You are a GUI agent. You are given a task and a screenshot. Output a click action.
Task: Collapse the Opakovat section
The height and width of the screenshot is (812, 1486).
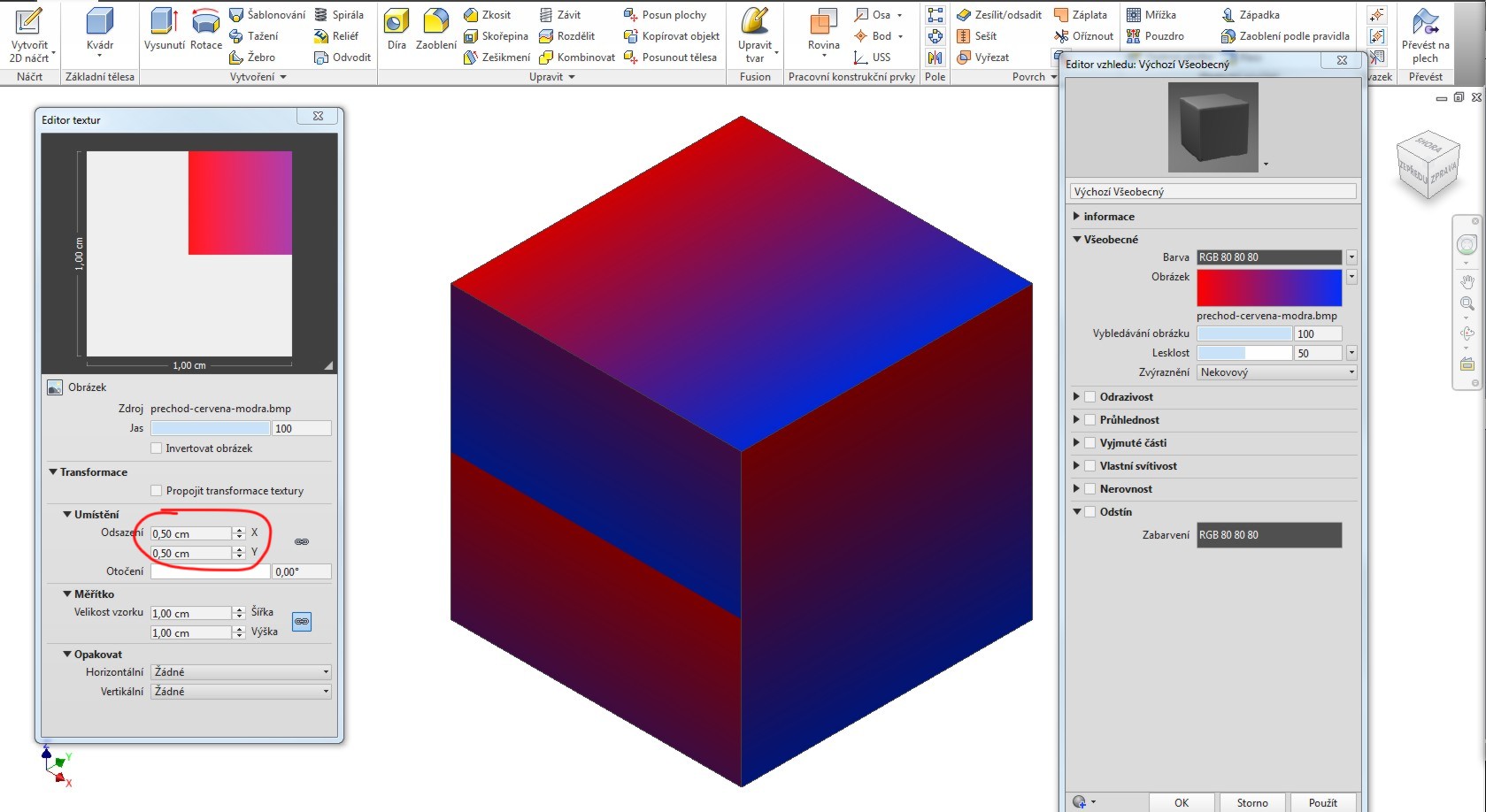point(67,655)
